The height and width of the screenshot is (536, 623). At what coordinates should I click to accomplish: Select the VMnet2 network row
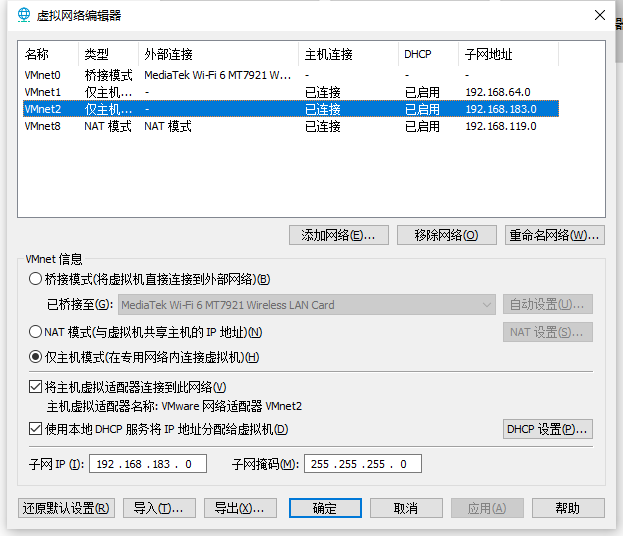[x=291, y=109]
